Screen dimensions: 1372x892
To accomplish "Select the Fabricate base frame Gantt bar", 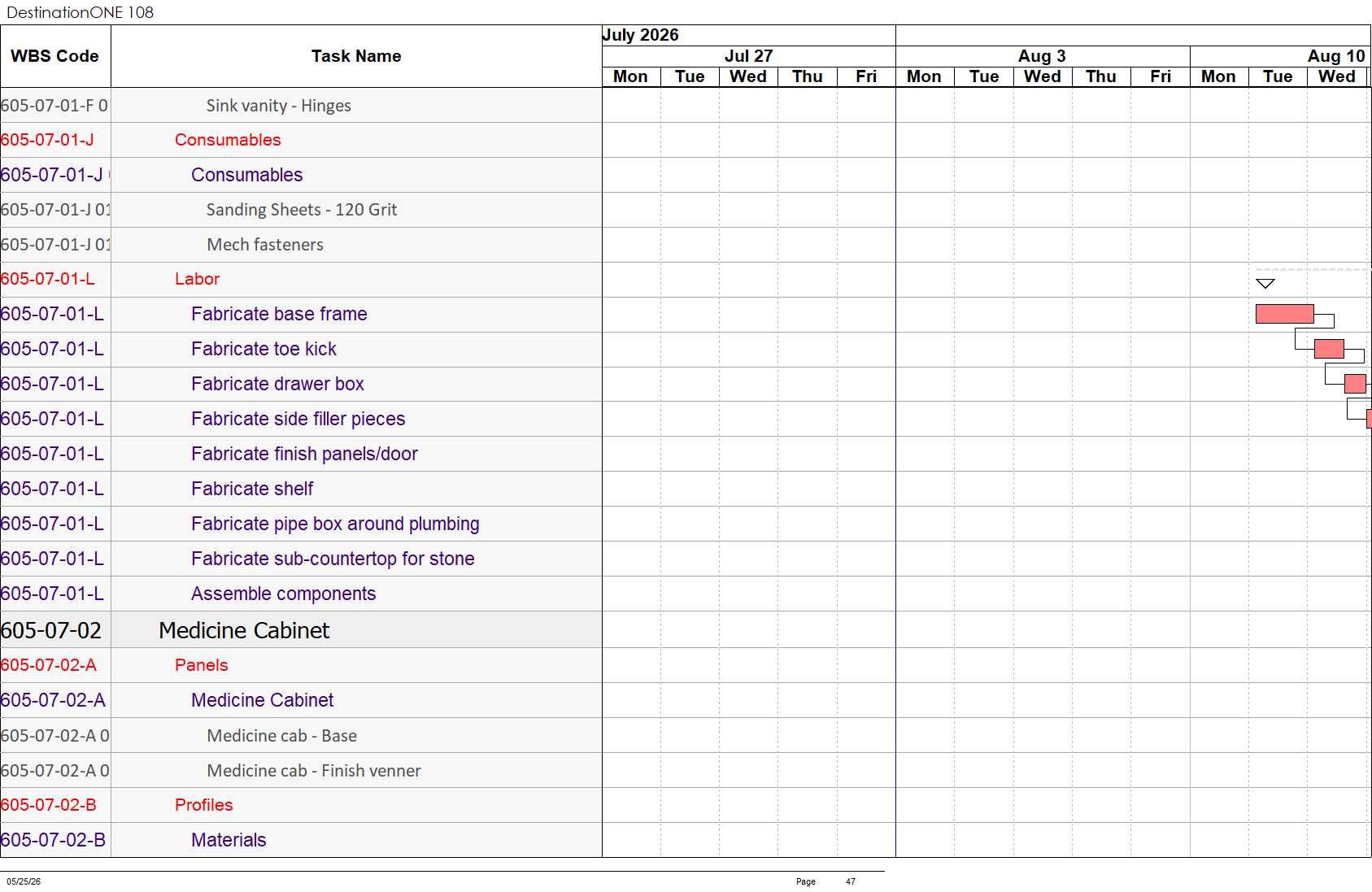I will (x=1284, y=314).
